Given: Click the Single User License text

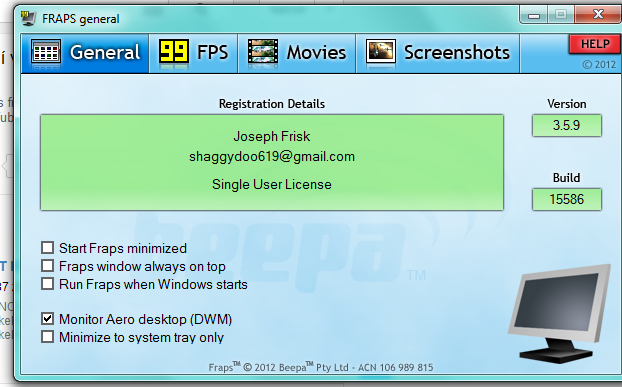Looking at the screenshot, I should tap(272, 184).
